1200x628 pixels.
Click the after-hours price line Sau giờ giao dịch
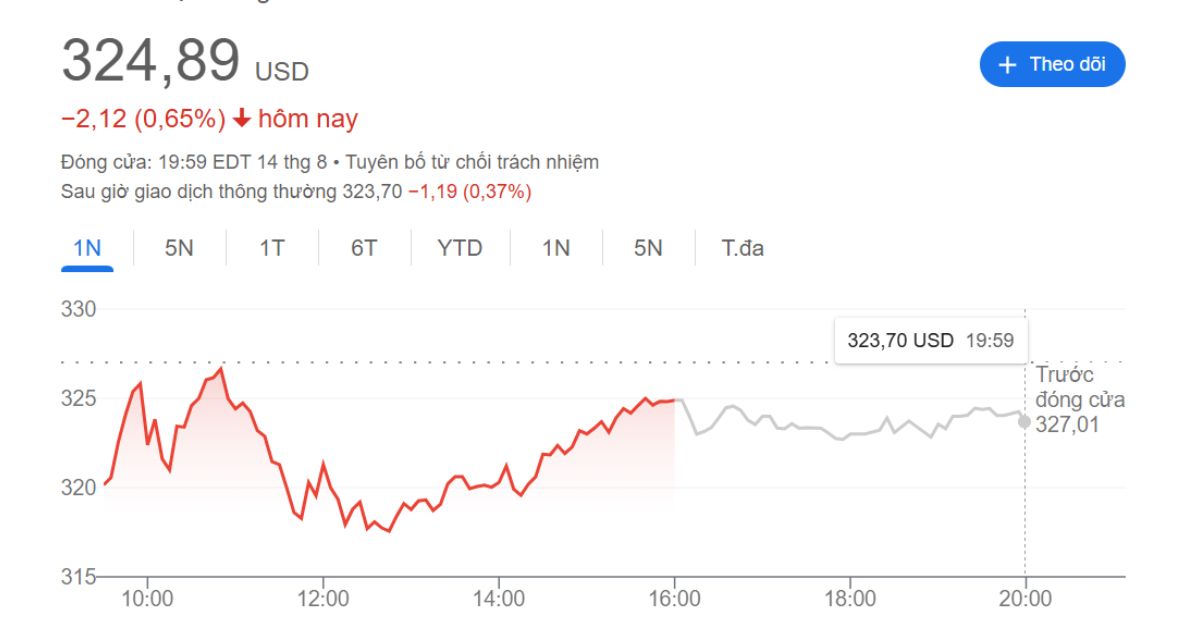point(296,191)
